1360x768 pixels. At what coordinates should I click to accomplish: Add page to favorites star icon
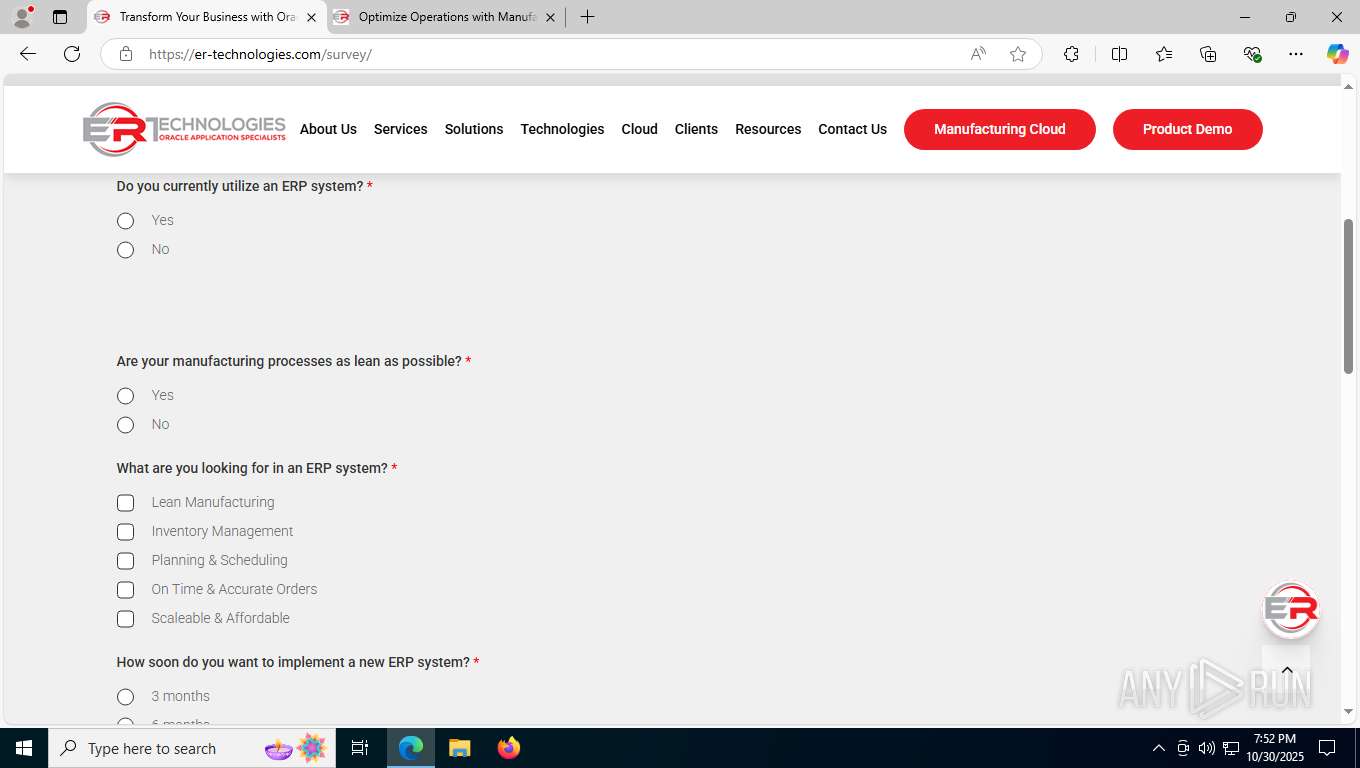coord(1018,54)
